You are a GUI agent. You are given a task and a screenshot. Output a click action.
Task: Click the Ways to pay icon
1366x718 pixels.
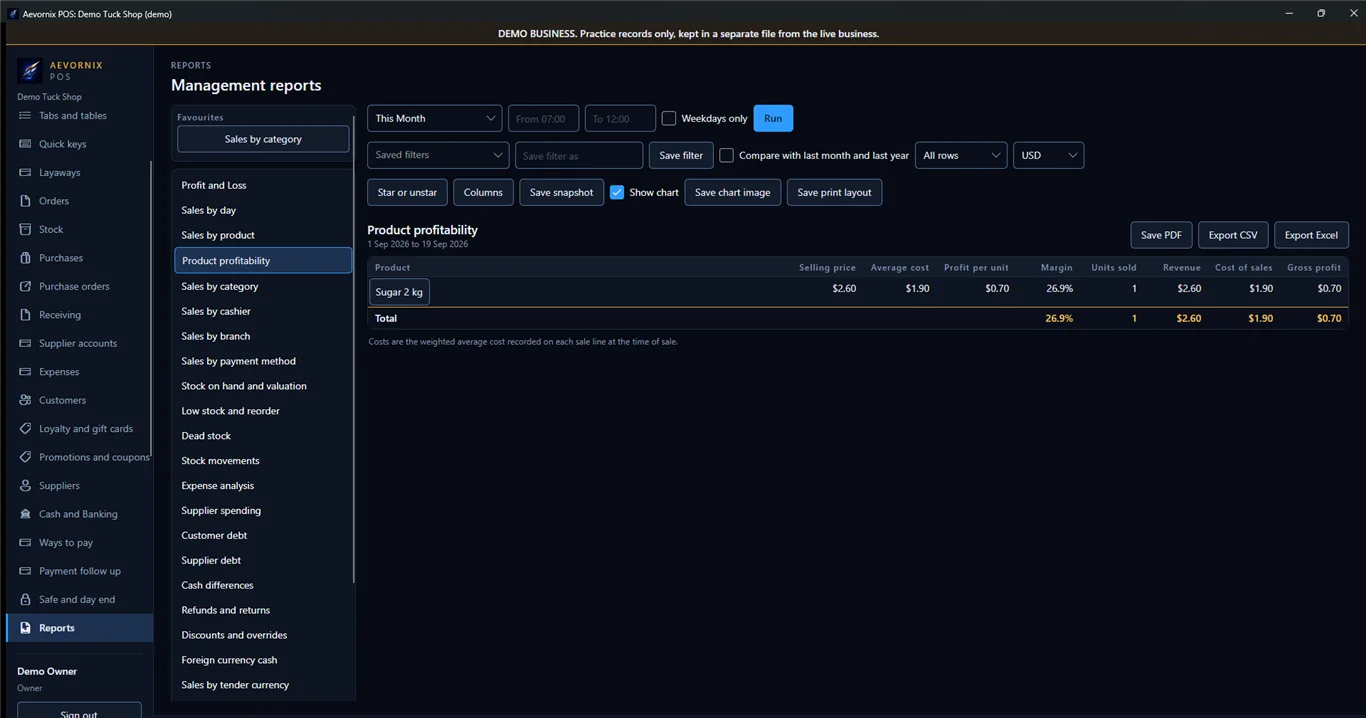click(25, 543)
